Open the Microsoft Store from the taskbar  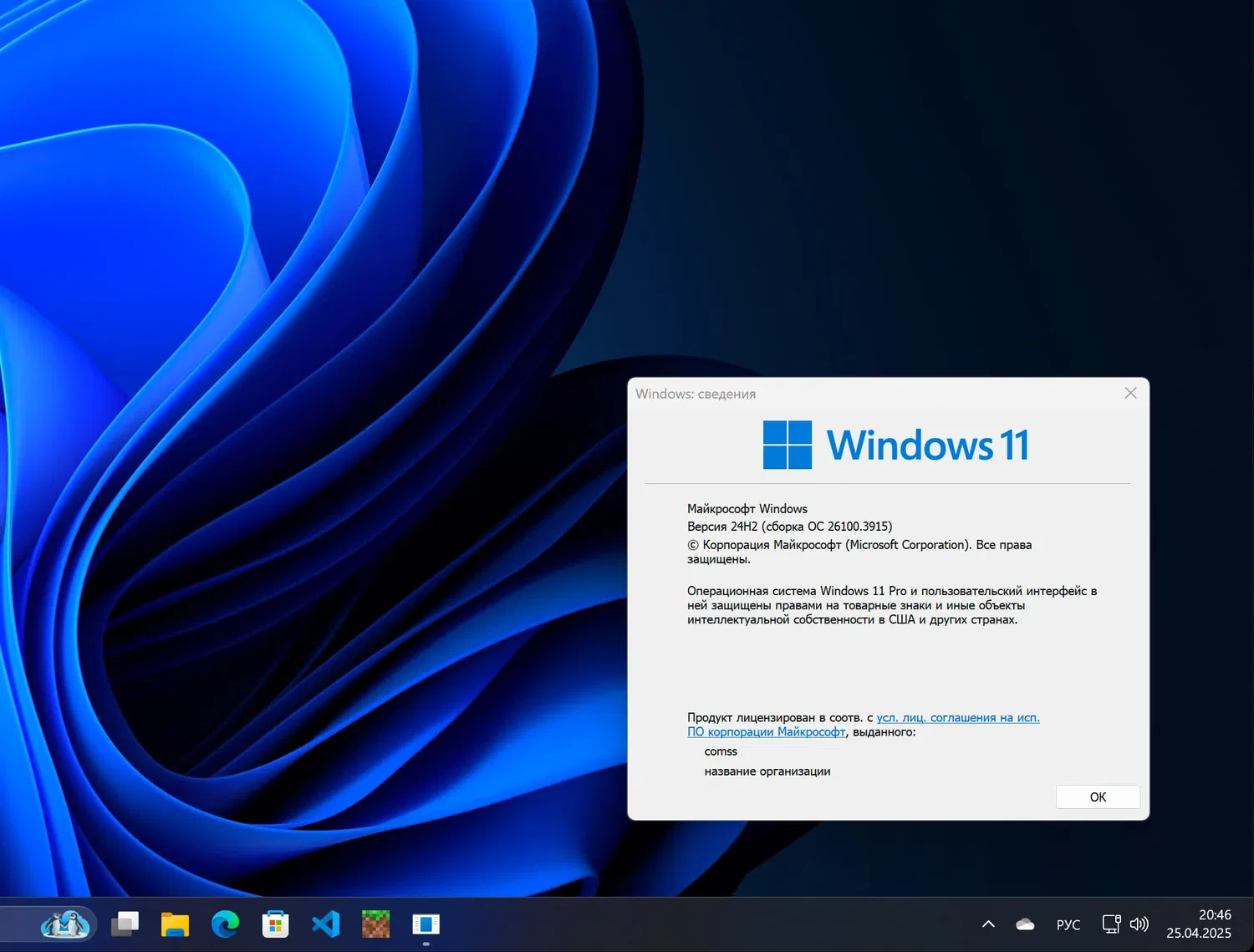275,924
